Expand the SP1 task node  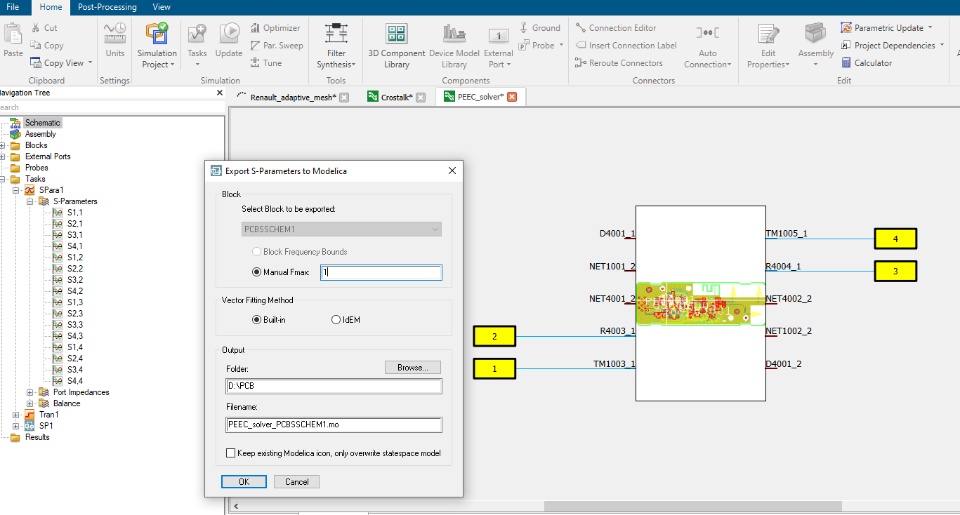point(16,426)
